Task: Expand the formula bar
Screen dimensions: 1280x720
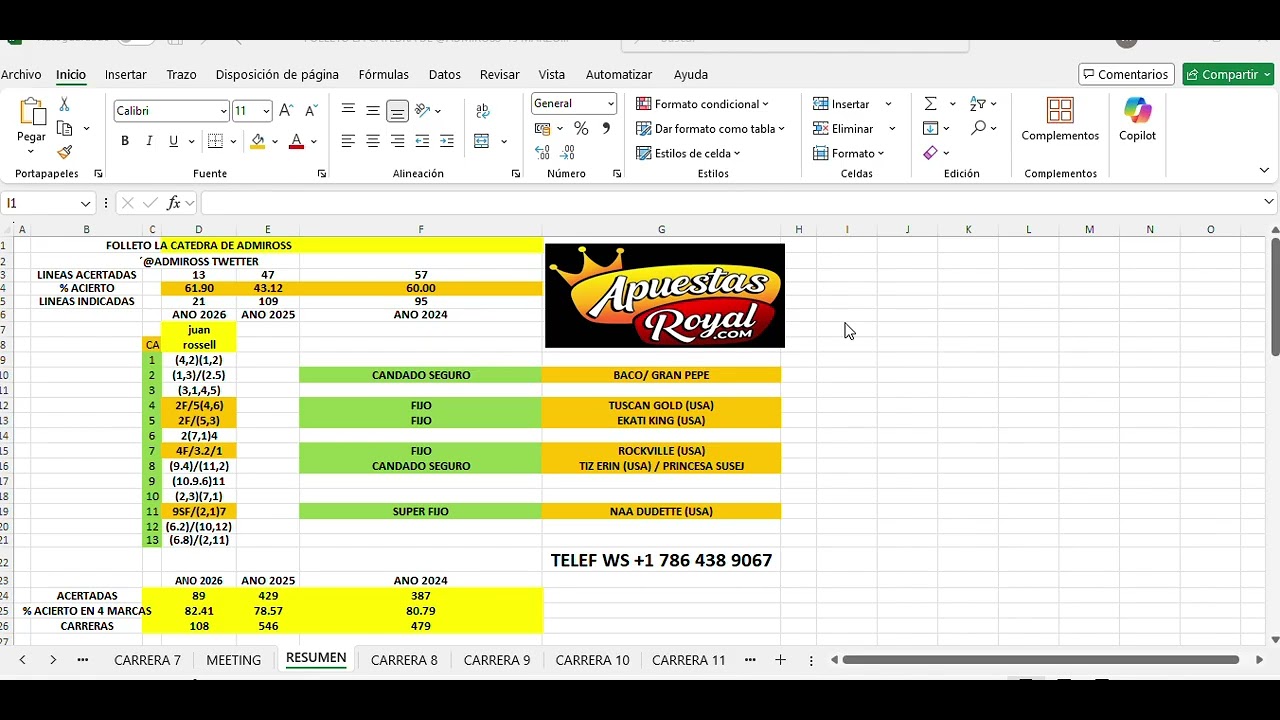Action: [x=1269, y=202]
